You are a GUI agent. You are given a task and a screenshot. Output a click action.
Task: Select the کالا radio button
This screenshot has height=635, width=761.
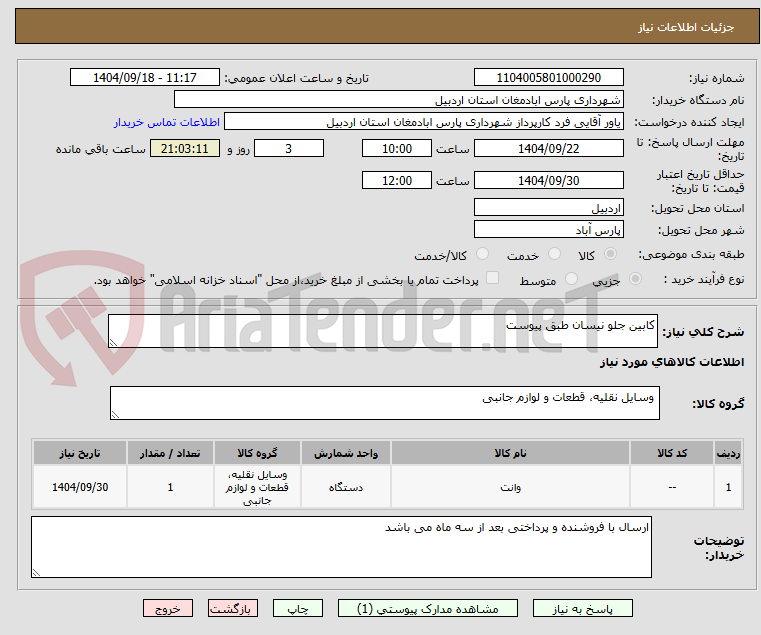coord(611,254)
